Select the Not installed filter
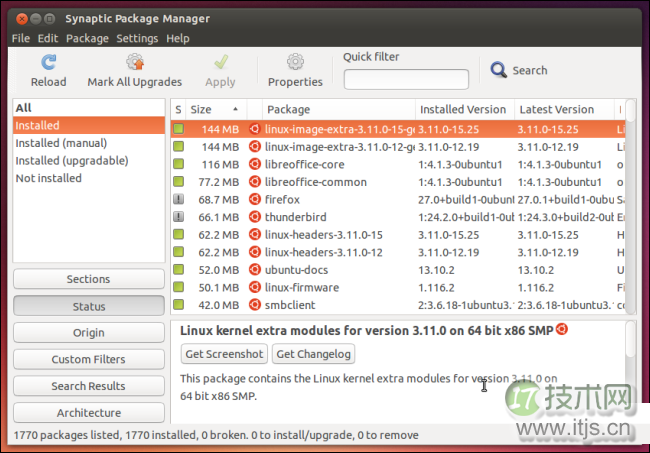Viewport: 650px width, 453px height. (x=89, y=178)
